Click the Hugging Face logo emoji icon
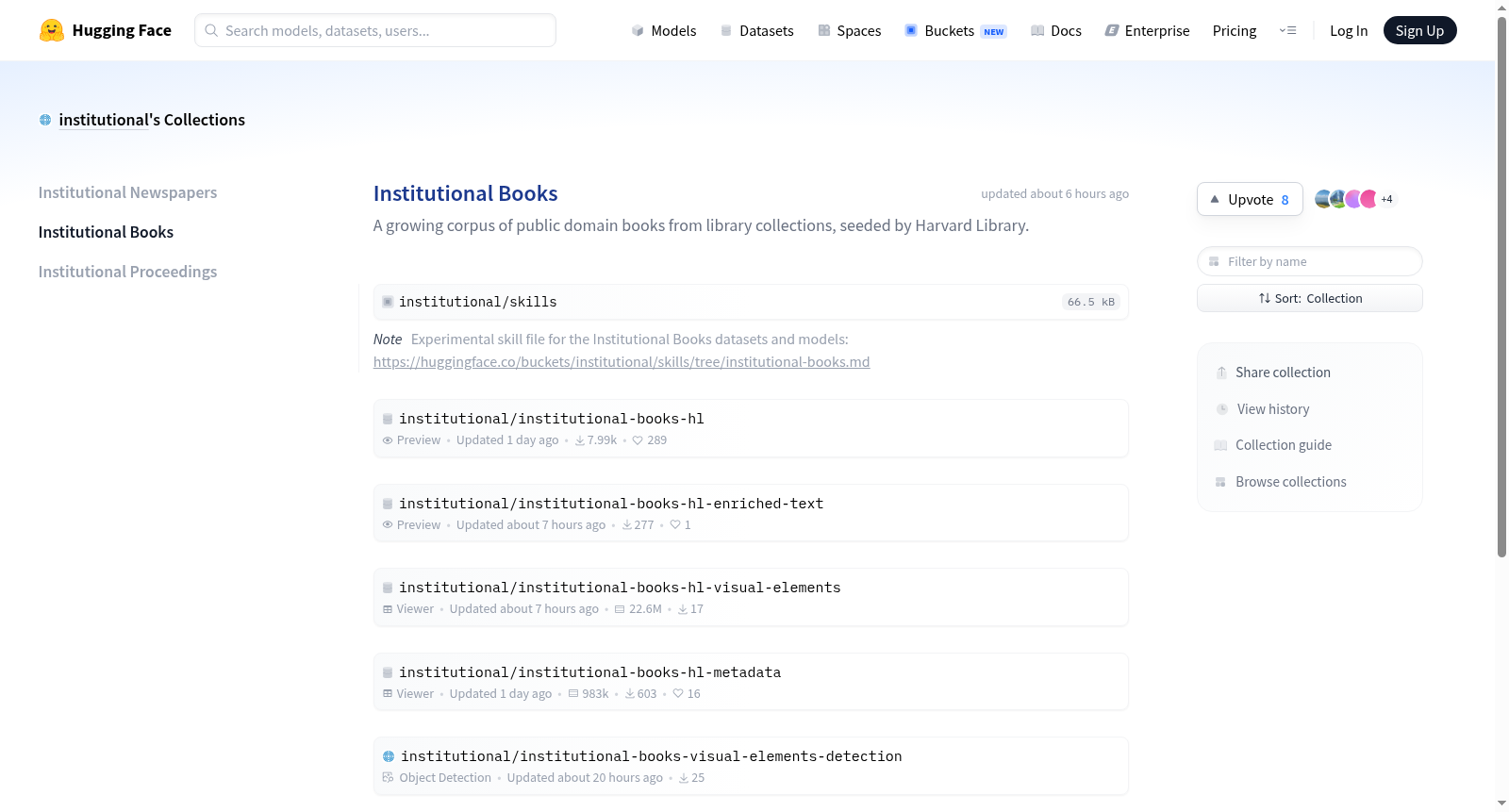 [x=52, y=30]
